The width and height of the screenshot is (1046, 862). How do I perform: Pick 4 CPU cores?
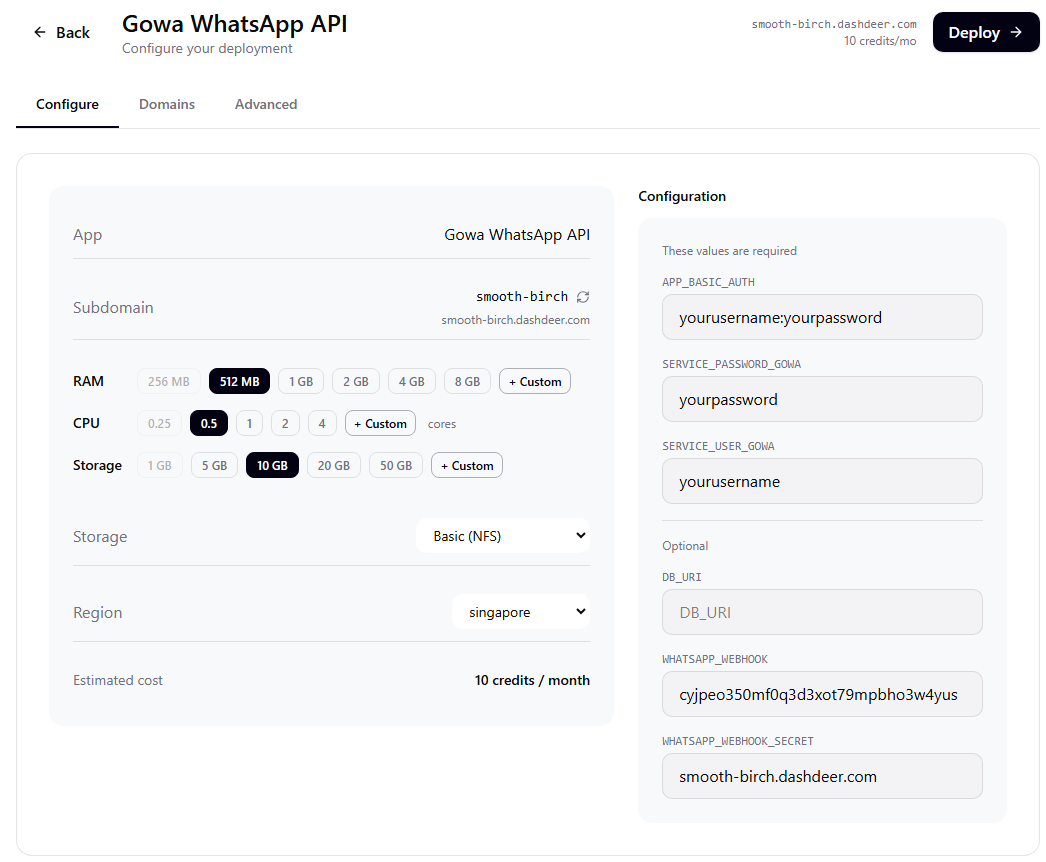click(x=322, y=424)
